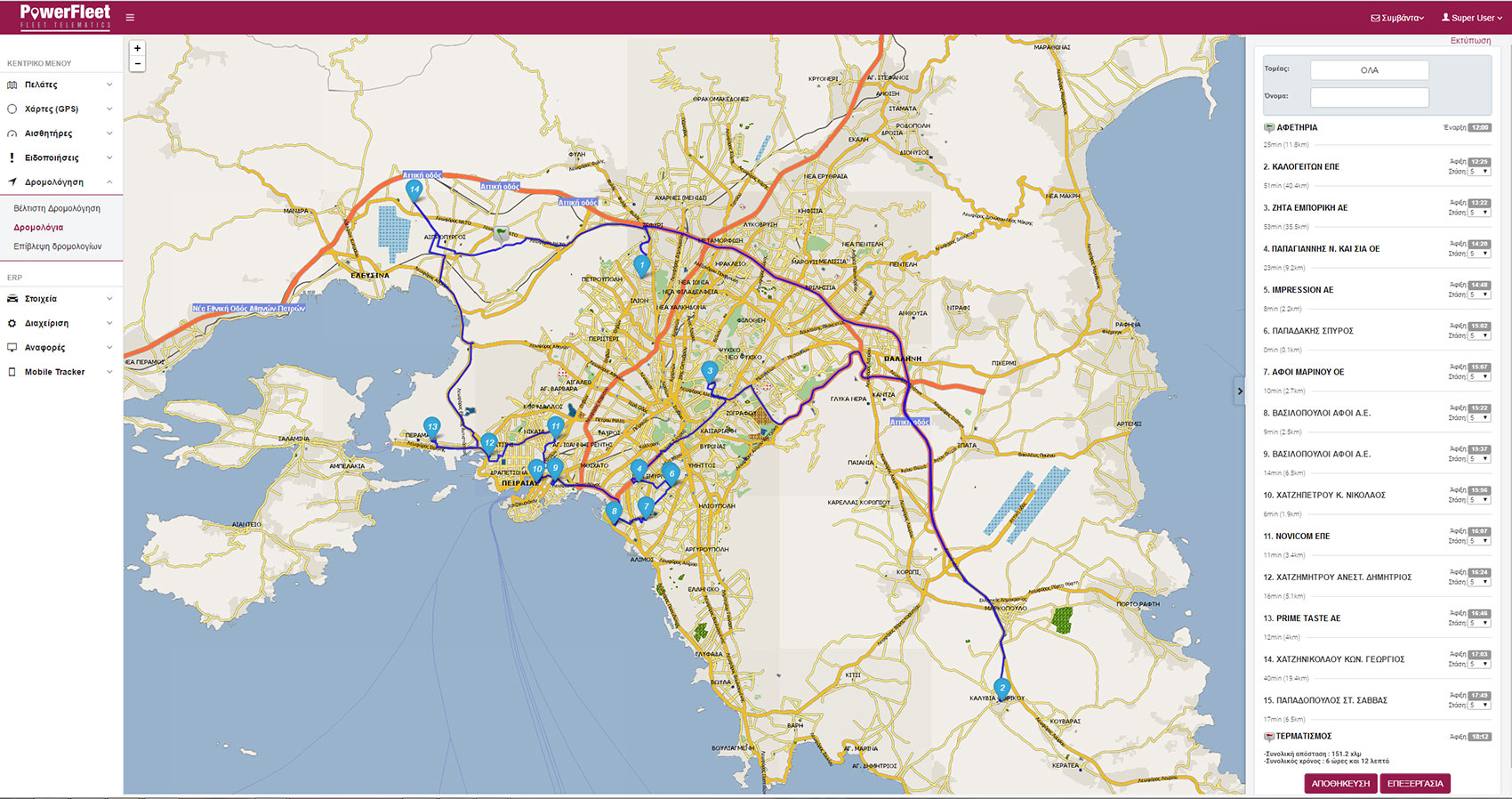Collapse the Δρομολόγηση menu section
1512x799 pixels.
tap(109, 182)
